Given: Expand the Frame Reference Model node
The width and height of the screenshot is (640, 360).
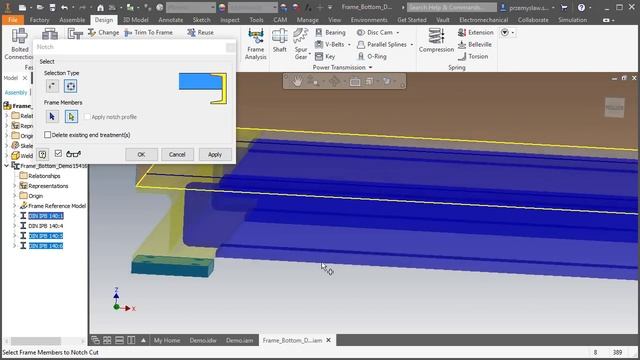Looking at the screenshot, I should pyautogui.click(x=14, y=206).
